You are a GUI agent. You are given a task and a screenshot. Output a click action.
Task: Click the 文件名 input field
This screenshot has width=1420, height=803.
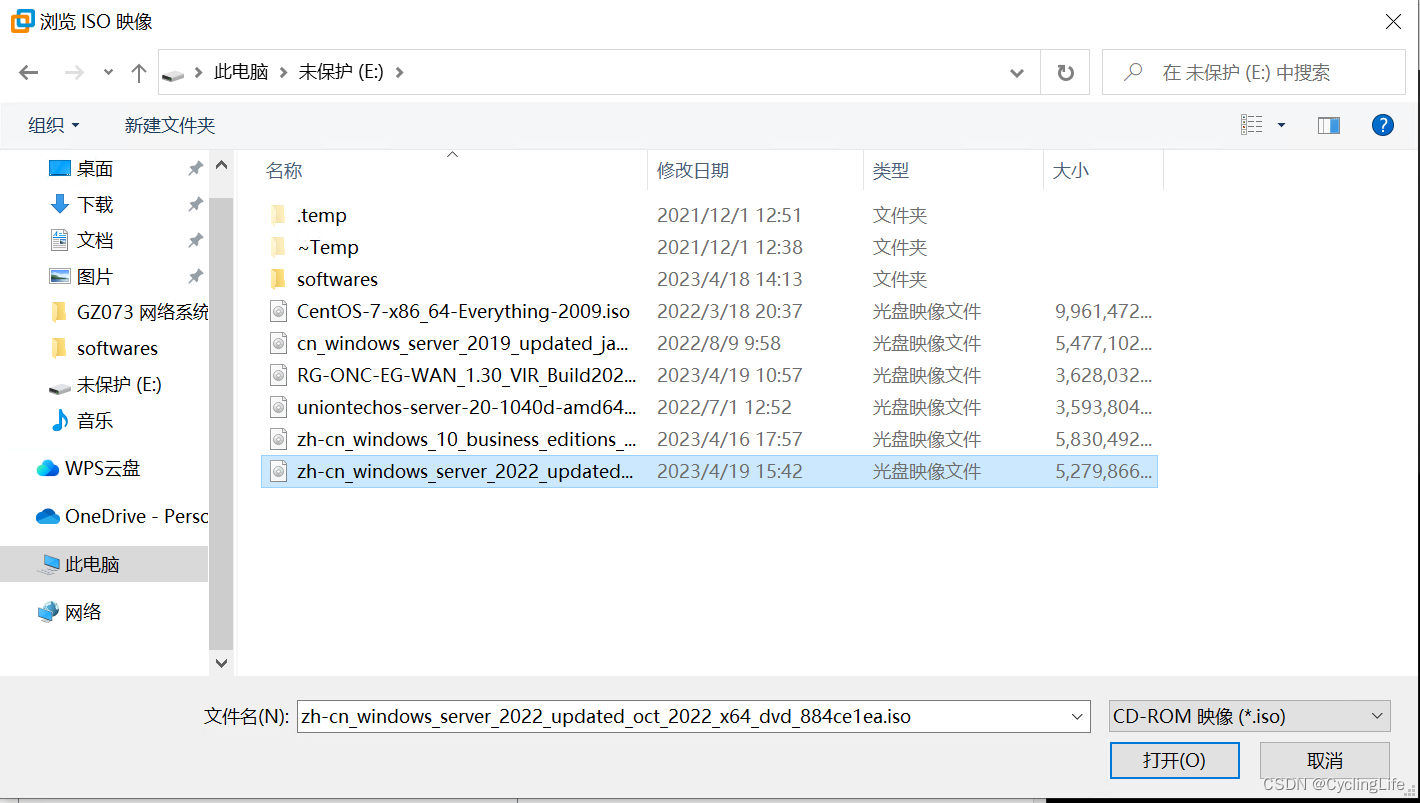682,716
